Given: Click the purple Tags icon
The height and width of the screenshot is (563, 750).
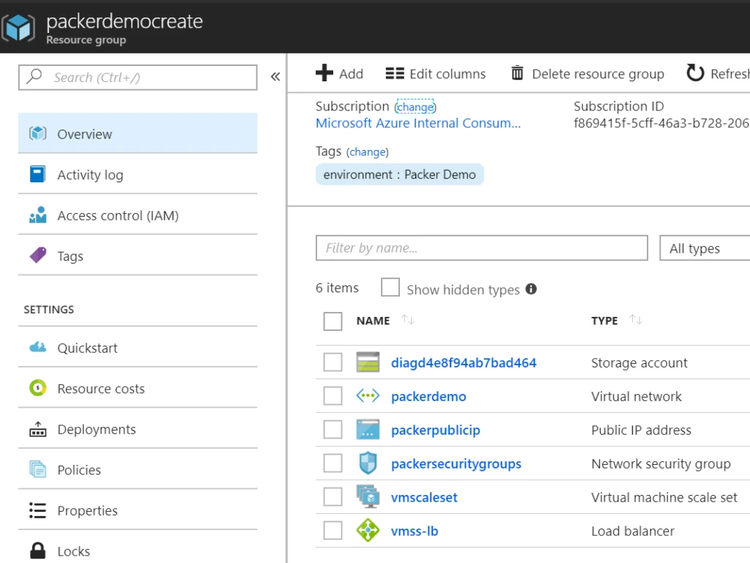Looking at the screenshot, I should pyautogui.click(x=38, y=255).
